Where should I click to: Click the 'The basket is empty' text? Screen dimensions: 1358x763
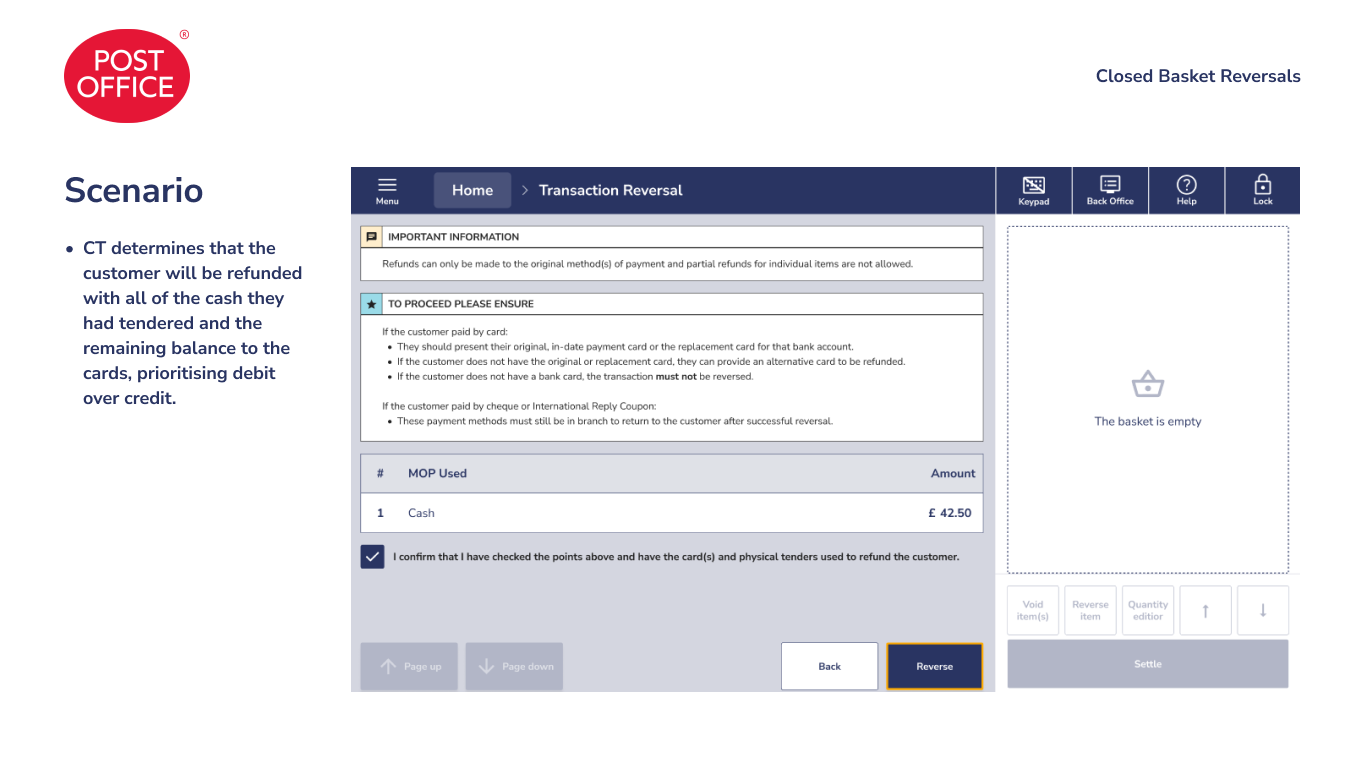1148,421
